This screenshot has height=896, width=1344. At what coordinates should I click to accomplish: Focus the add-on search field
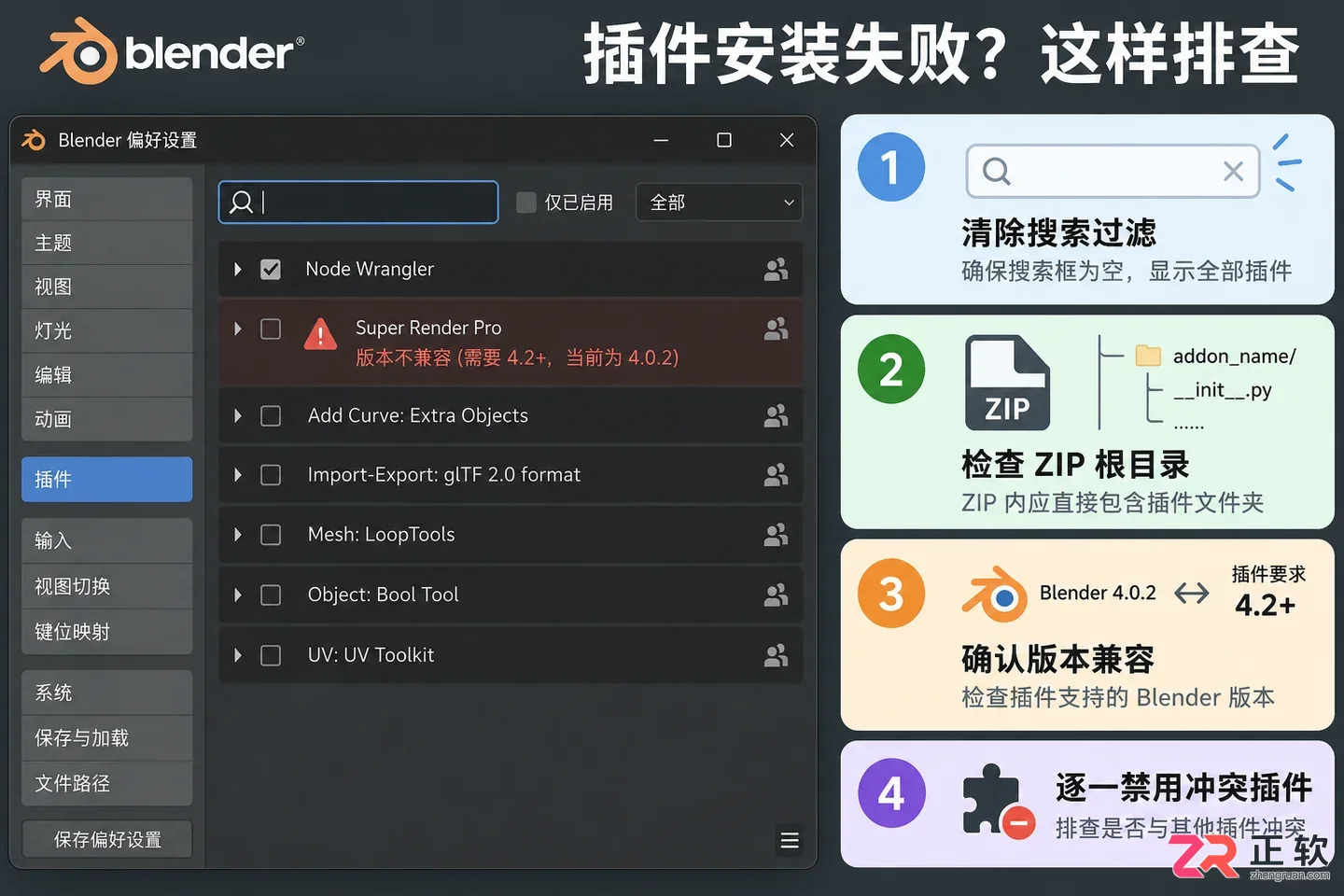(358, 202)
